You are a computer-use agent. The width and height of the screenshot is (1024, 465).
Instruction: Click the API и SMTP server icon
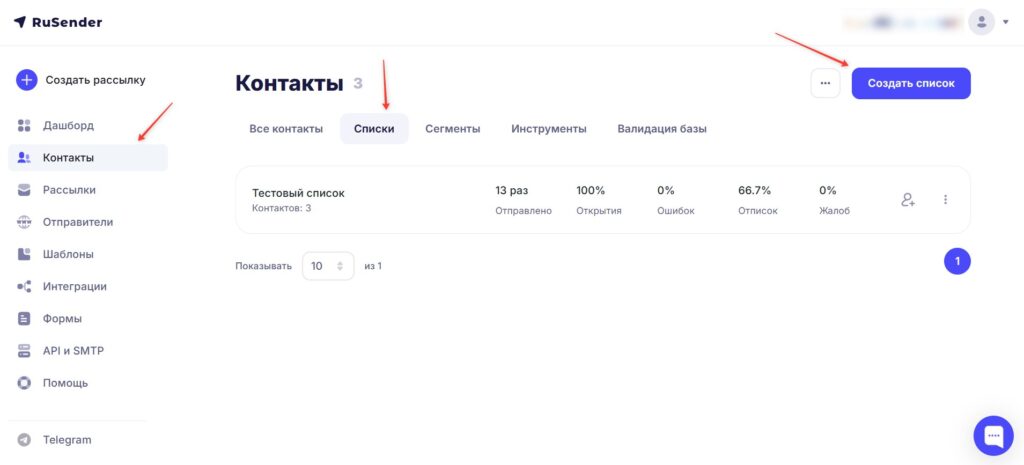coord(24,351)
